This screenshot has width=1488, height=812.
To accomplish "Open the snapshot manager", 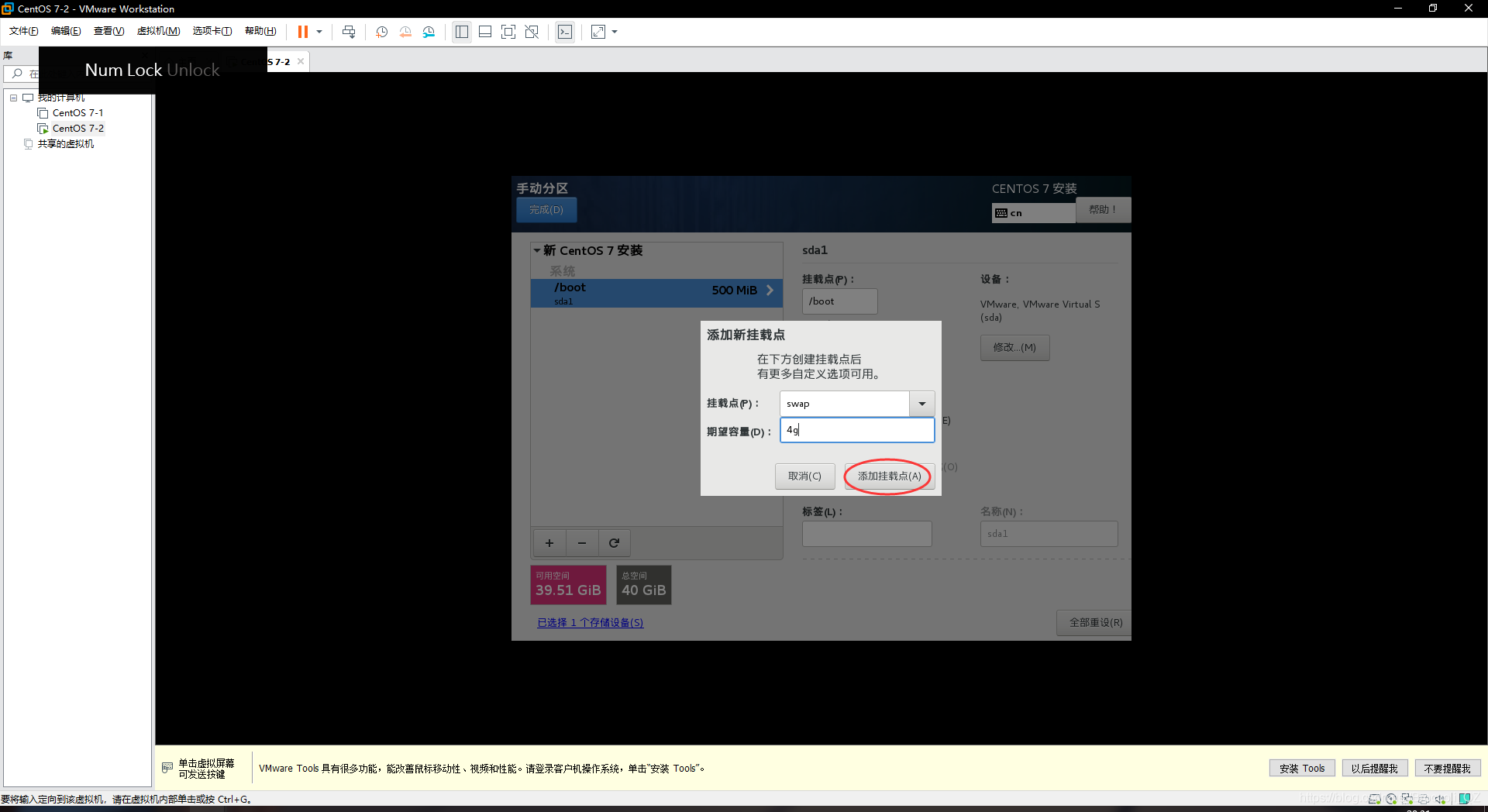I will (429, 32).
